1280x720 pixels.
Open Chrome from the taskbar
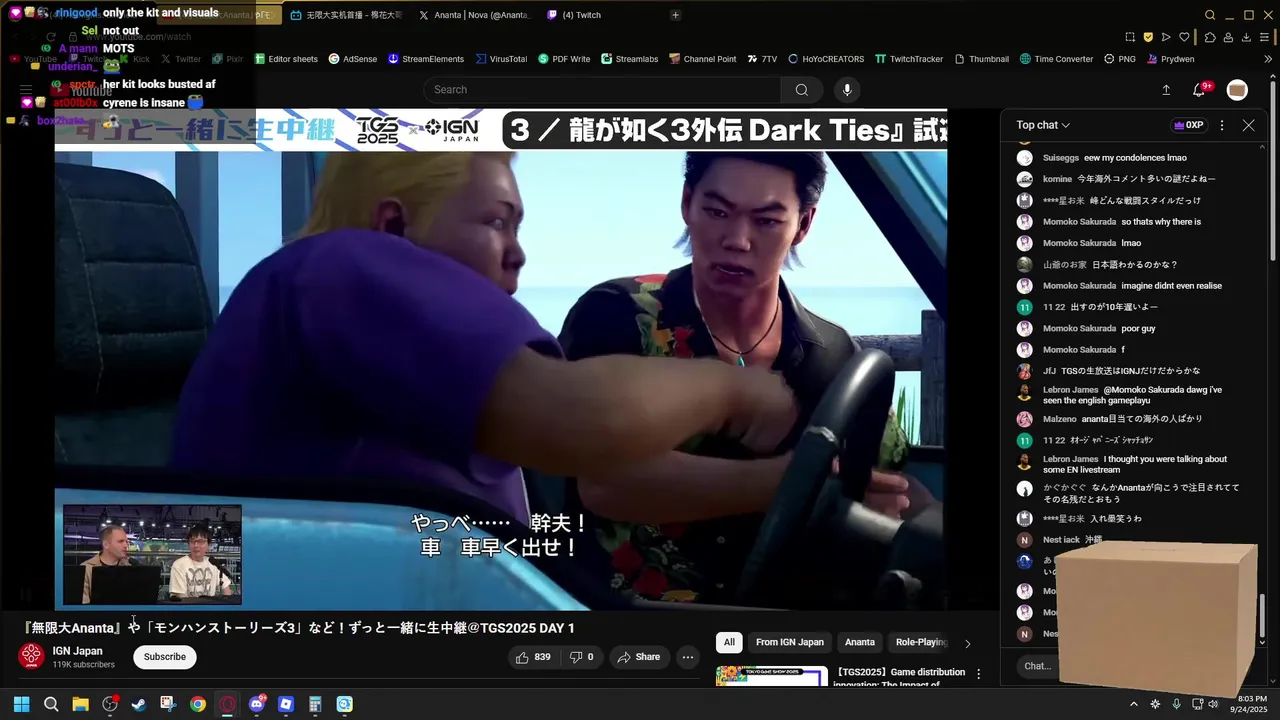point(198,704)
